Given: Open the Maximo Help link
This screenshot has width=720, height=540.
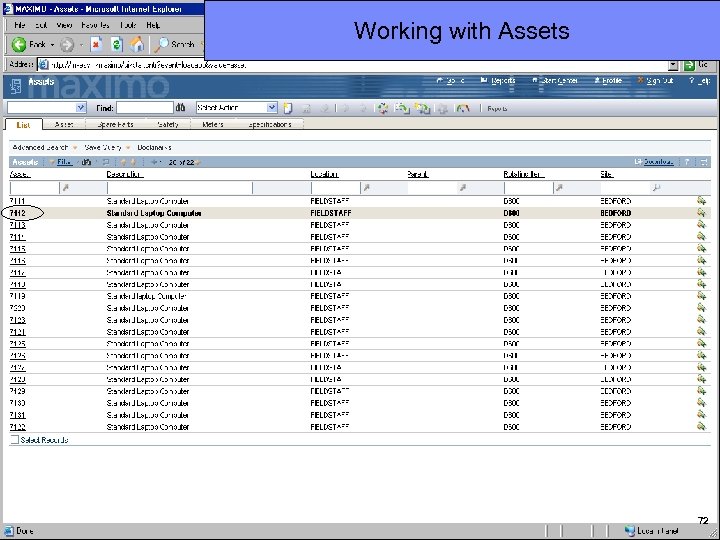Looking at the screenshot, I should [x=700, y=81].
